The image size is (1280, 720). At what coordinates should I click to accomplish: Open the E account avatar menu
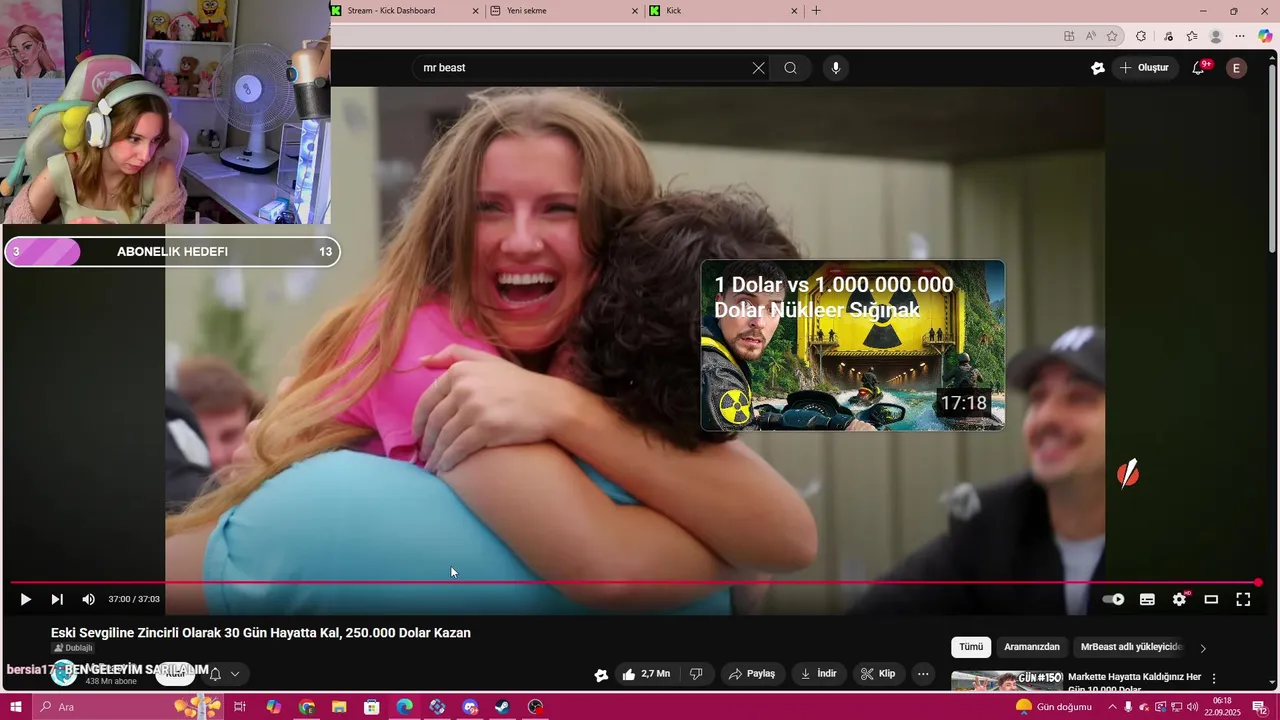1237,68
